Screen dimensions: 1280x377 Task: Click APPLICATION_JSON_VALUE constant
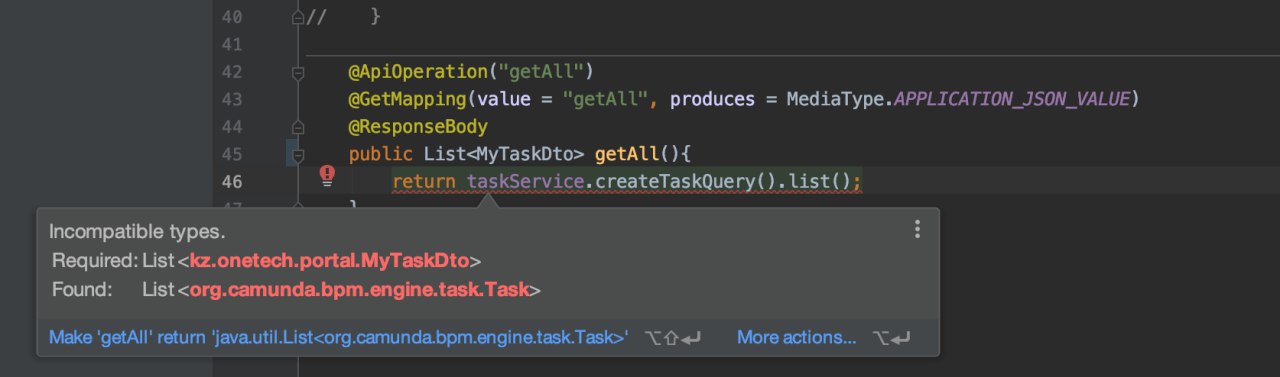pyautogui.click(x=1013, y=99)
